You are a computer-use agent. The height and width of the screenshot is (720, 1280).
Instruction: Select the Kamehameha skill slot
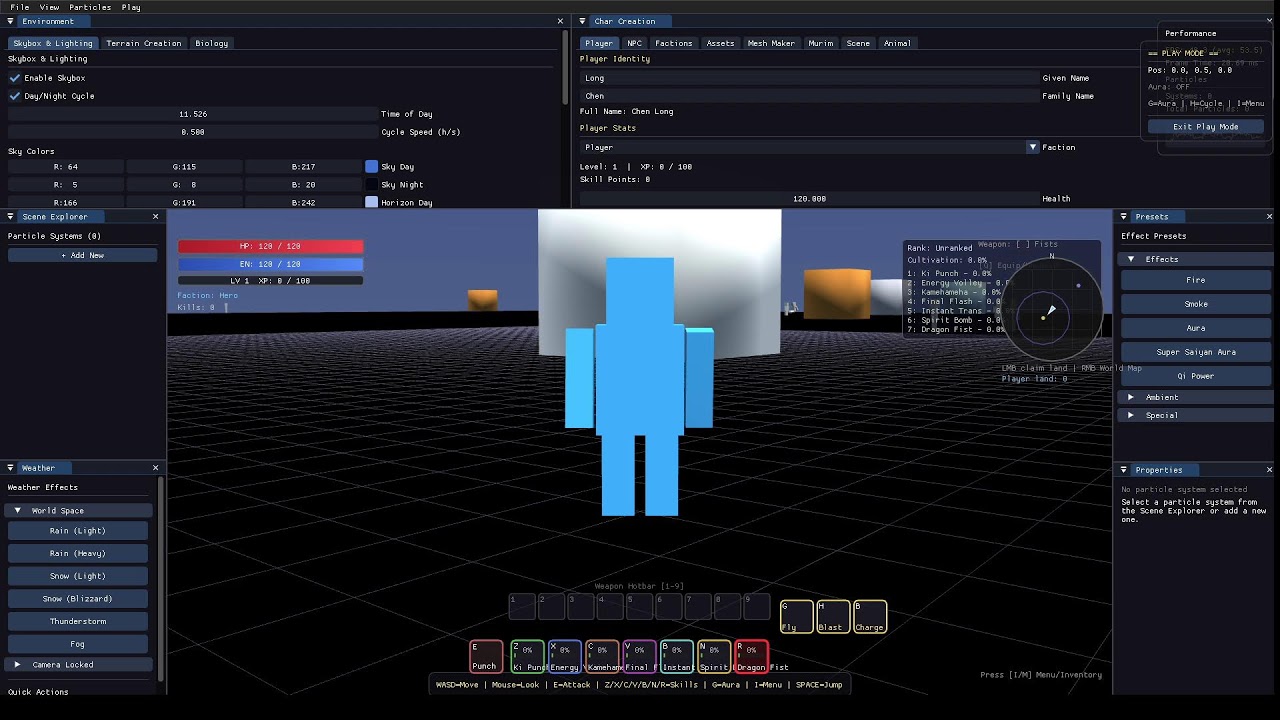602,656
